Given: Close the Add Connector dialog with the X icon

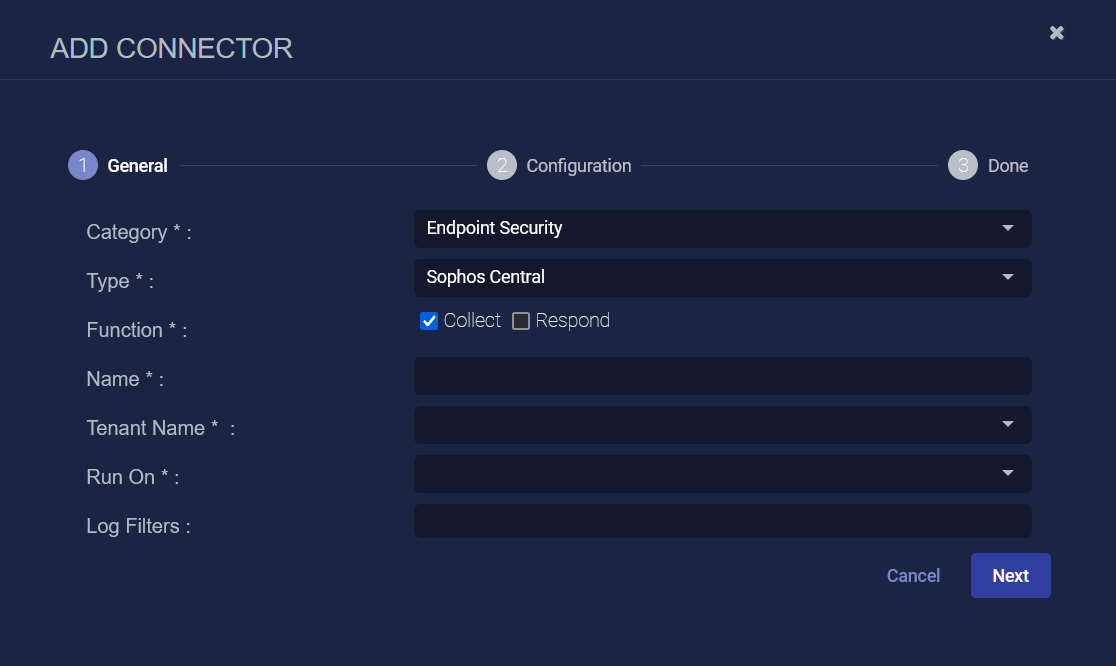Looking at the screenshot, I should 1056,33.
